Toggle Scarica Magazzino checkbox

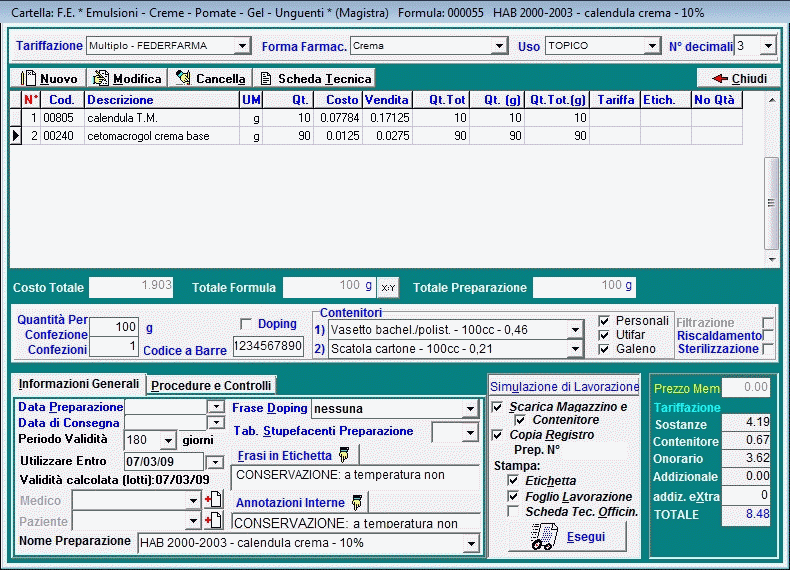(497, 407)
